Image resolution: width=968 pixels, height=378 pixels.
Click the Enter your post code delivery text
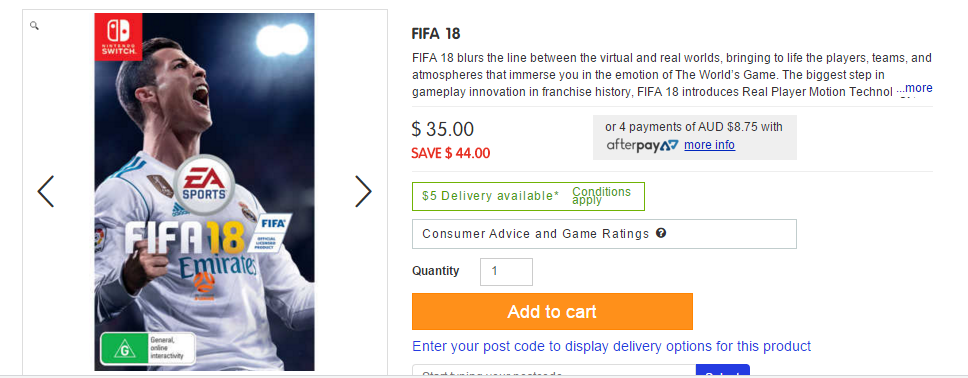pos(611,346)
